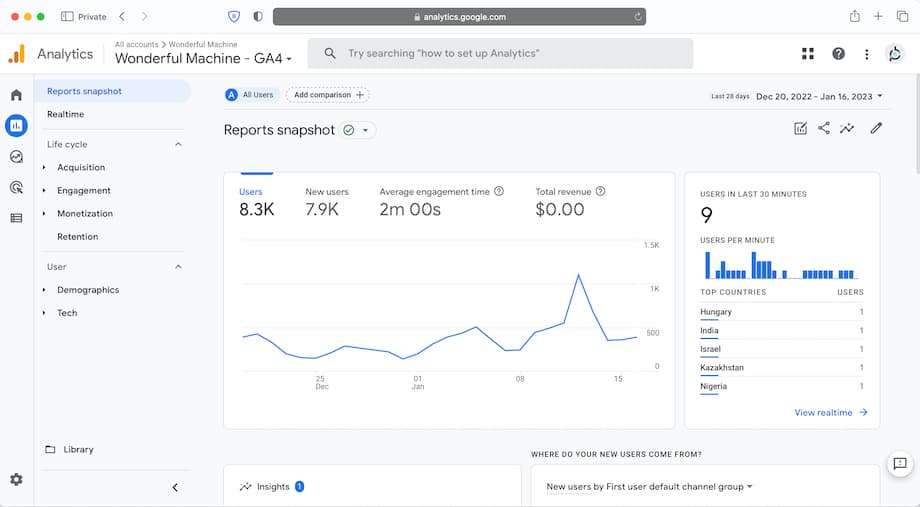Open the Google apps grid icon
Image resolution: width=920 pixels, height=507 pixels.
coord(808,54)
